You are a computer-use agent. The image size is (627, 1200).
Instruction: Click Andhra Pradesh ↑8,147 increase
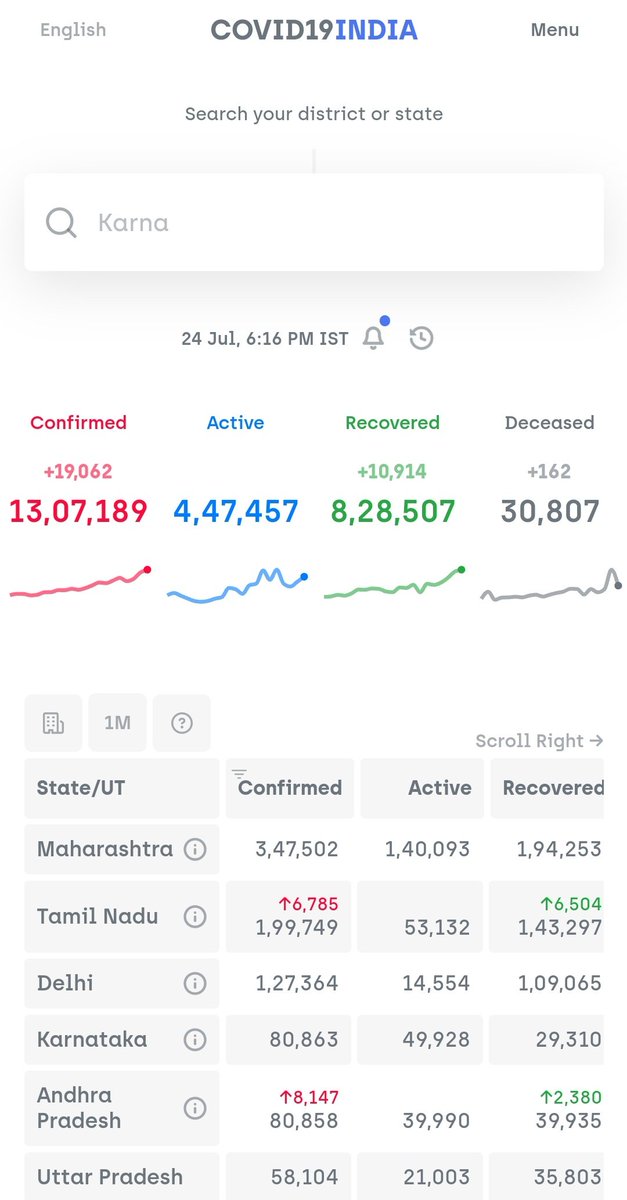coord(309,1097)
